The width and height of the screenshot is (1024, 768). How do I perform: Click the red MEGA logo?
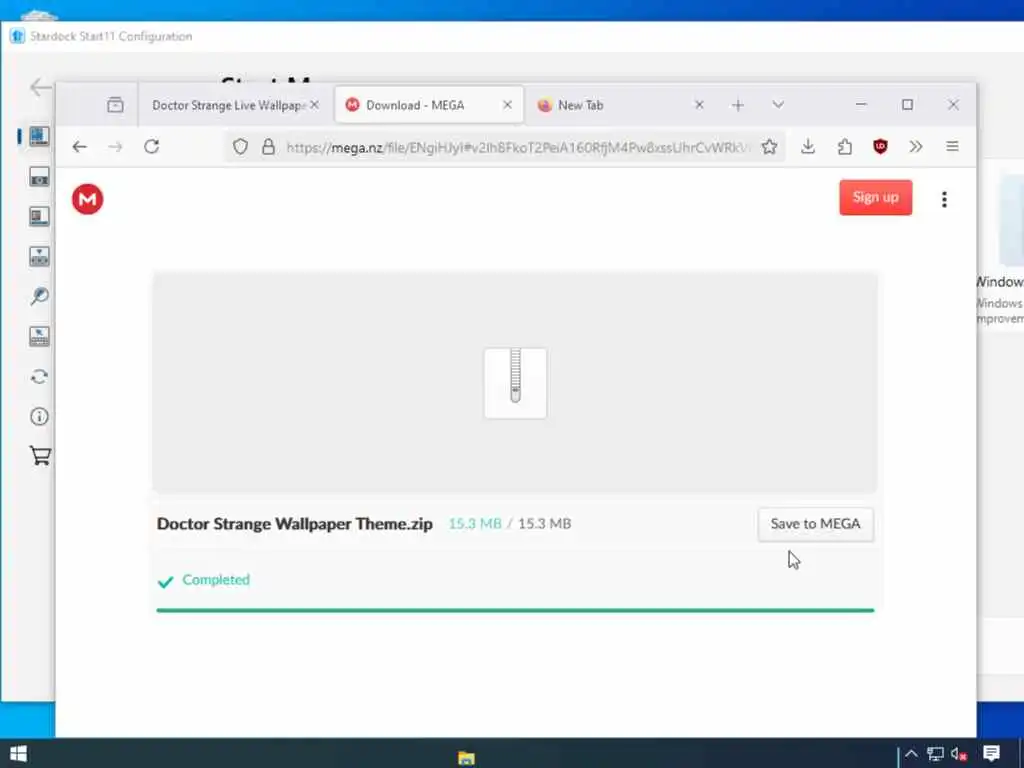88,199
